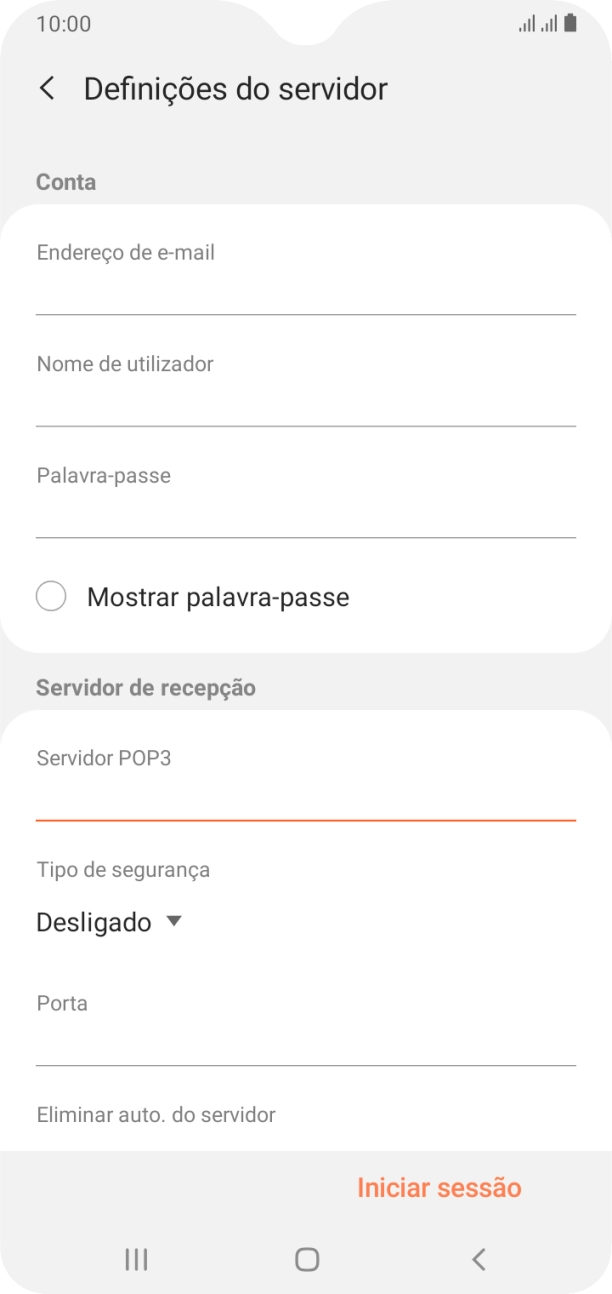Select the Mostrar palavra-passe radio button

point(51,596)
